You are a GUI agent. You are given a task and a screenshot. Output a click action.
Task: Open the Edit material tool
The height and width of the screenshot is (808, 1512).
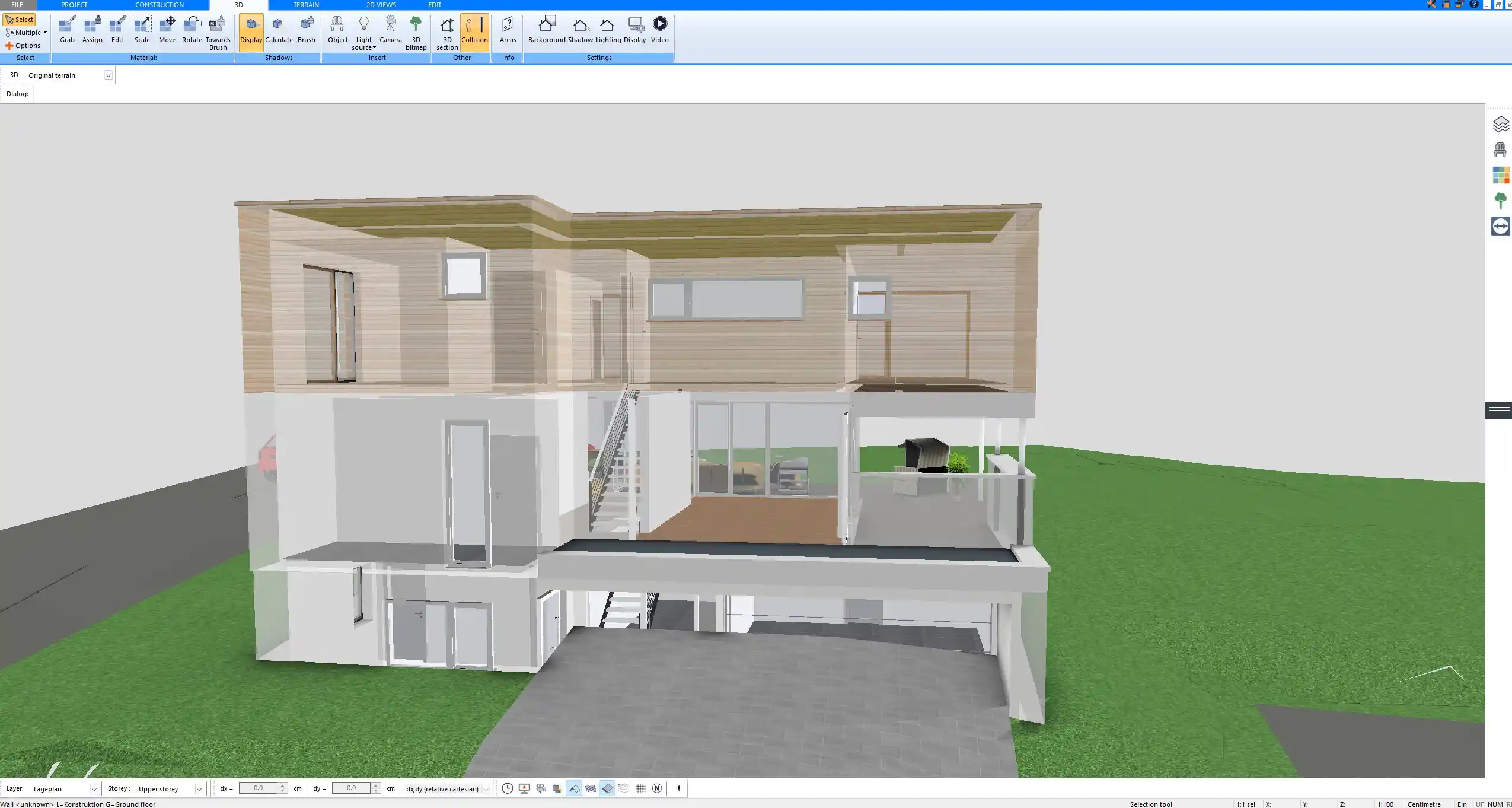click(x=117, y=30)
